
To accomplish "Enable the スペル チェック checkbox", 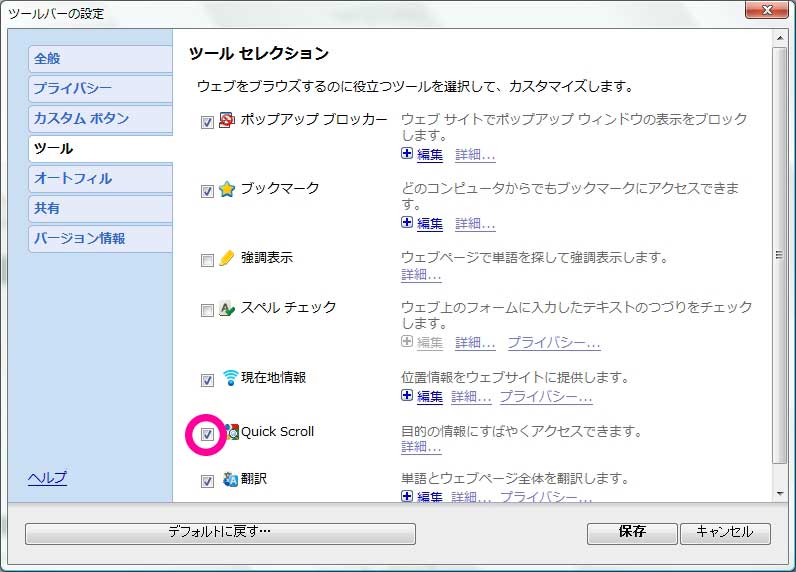I will (x=207, y=310).
